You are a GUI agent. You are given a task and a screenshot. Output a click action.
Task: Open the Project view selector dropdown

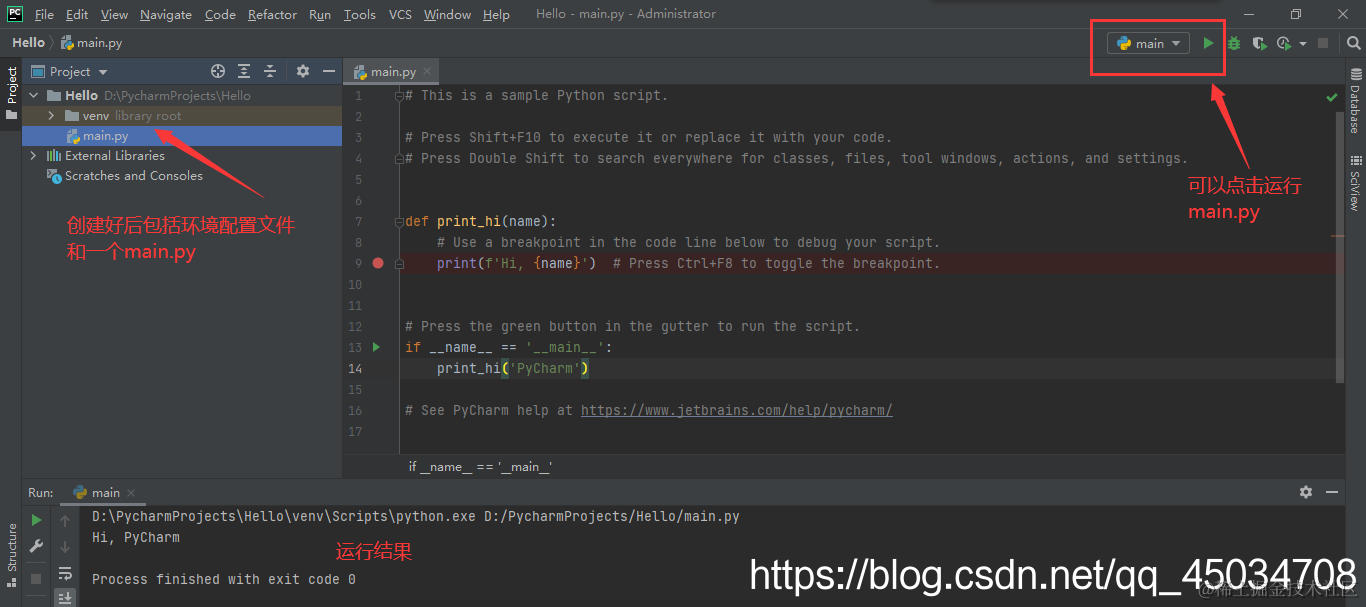pos(69,71)
